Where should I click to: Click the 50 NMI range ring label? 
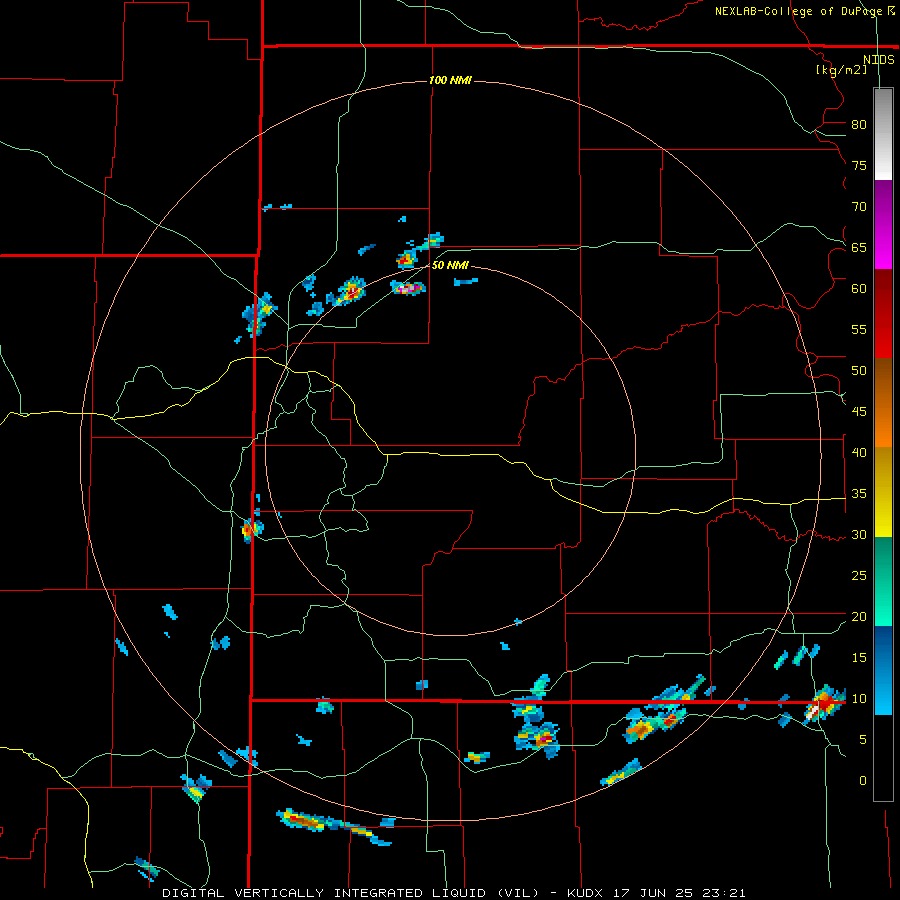tap(450, 265)
